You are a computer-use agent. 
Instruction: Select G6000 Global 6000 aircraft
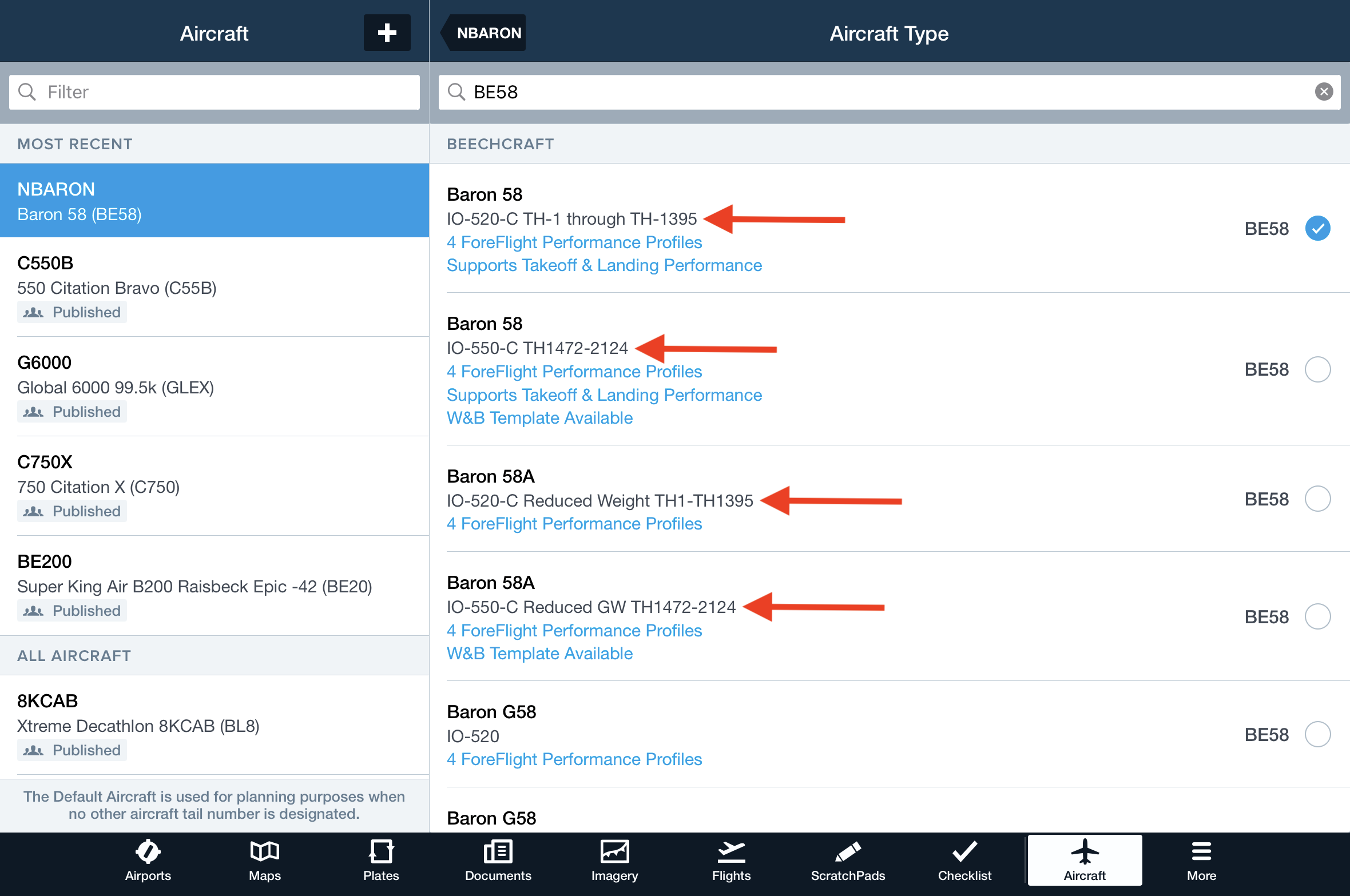[215, 387]
